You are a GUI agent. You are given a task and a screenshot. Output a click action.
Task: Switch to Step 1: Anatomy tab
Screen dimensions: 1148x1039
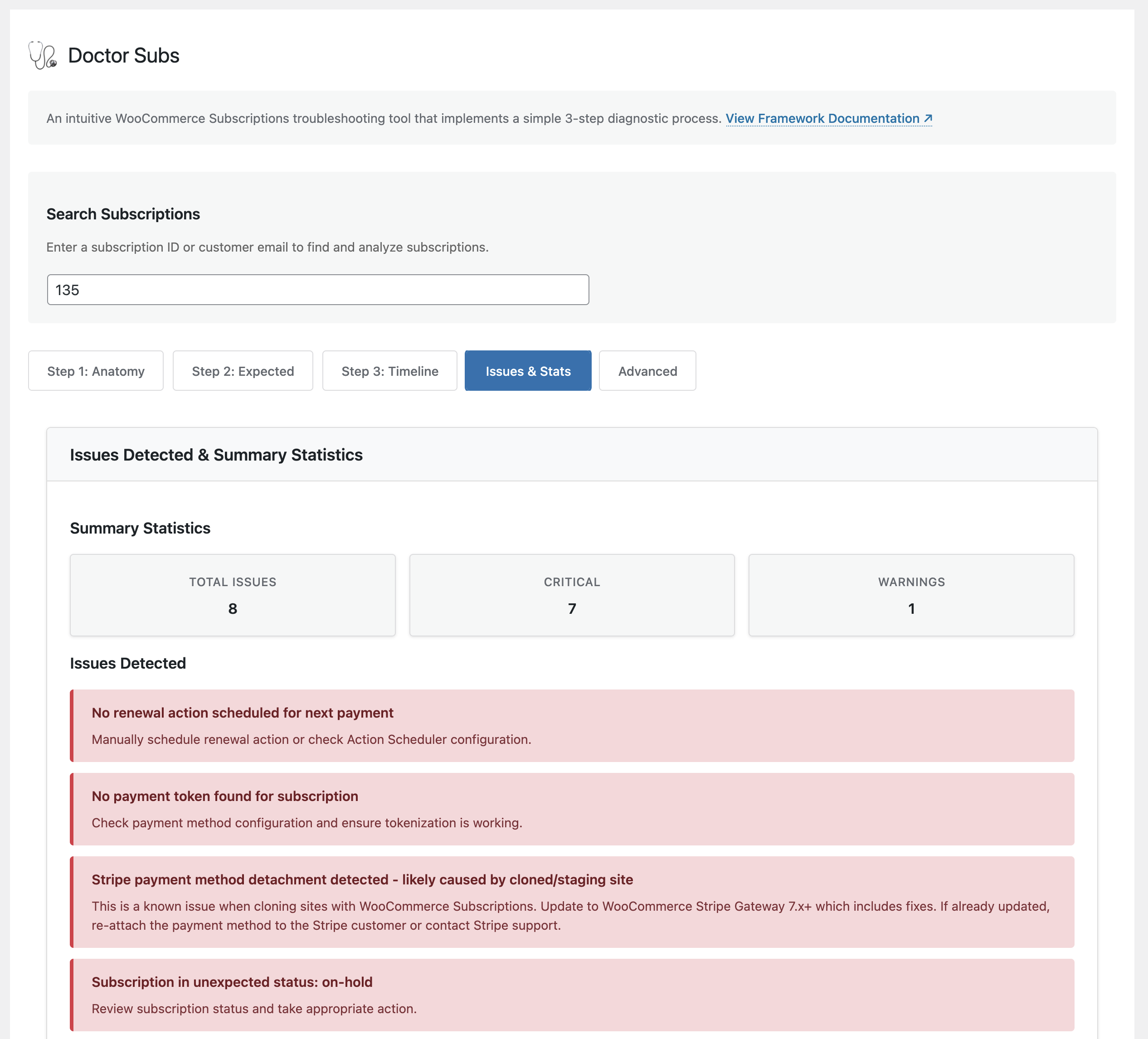pos(96,371)
